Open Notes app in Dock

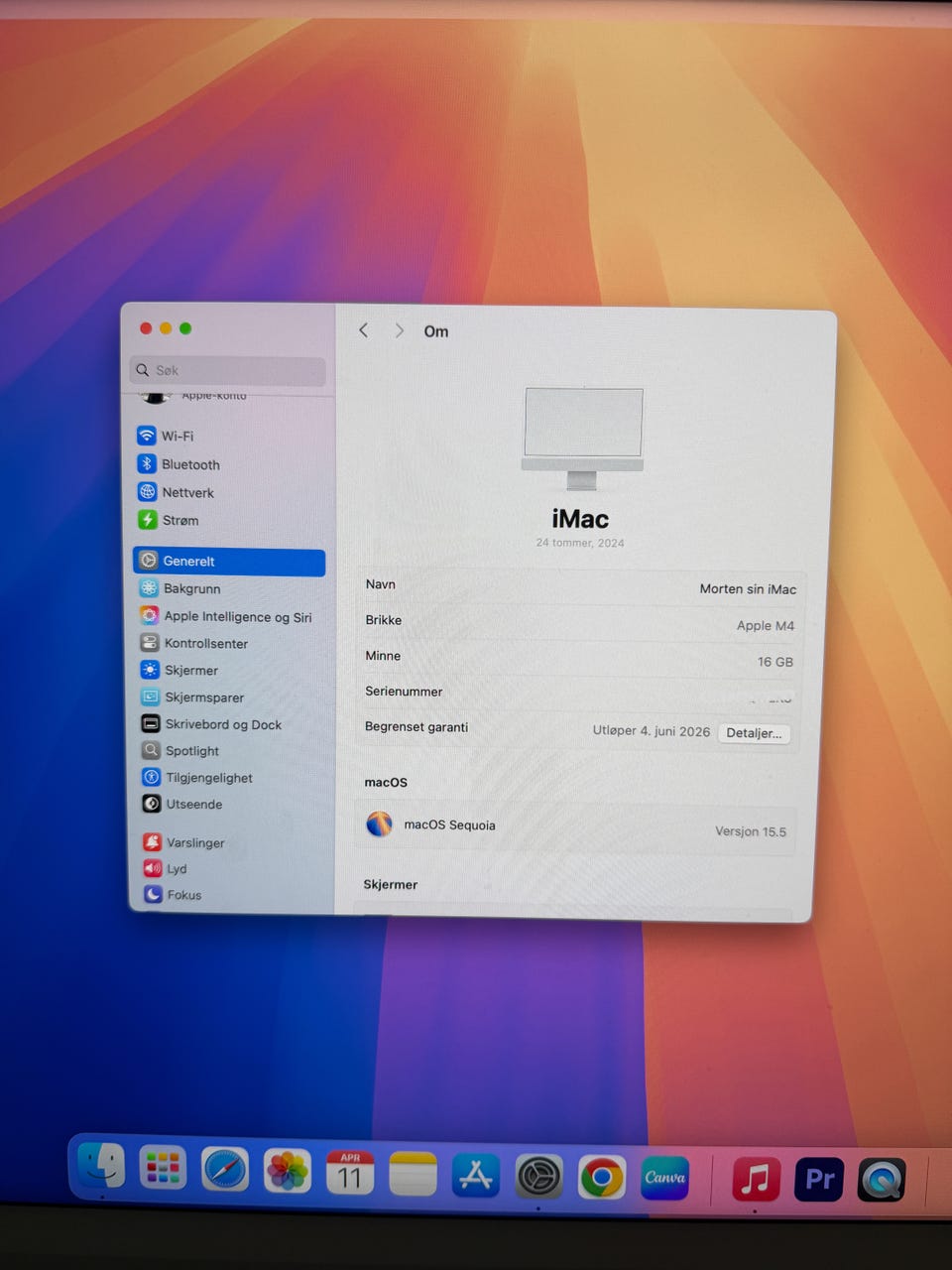pos(413,1174)
